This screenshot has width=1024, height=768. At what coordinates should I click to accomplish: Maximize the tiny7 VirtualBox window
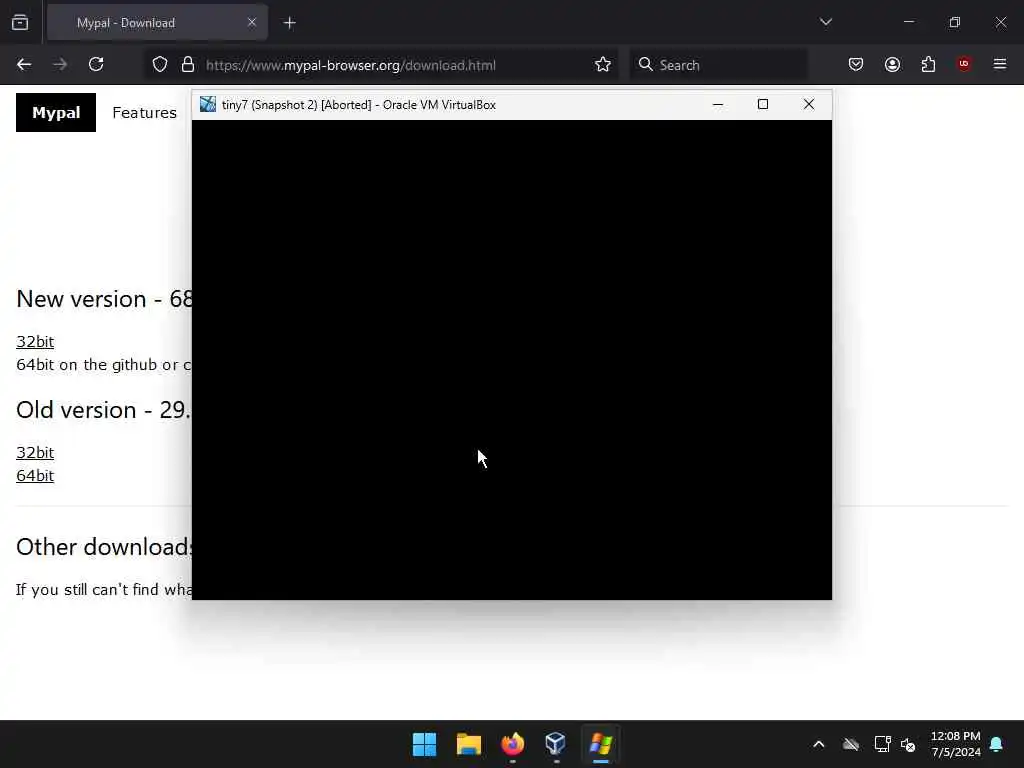[763, 104]
